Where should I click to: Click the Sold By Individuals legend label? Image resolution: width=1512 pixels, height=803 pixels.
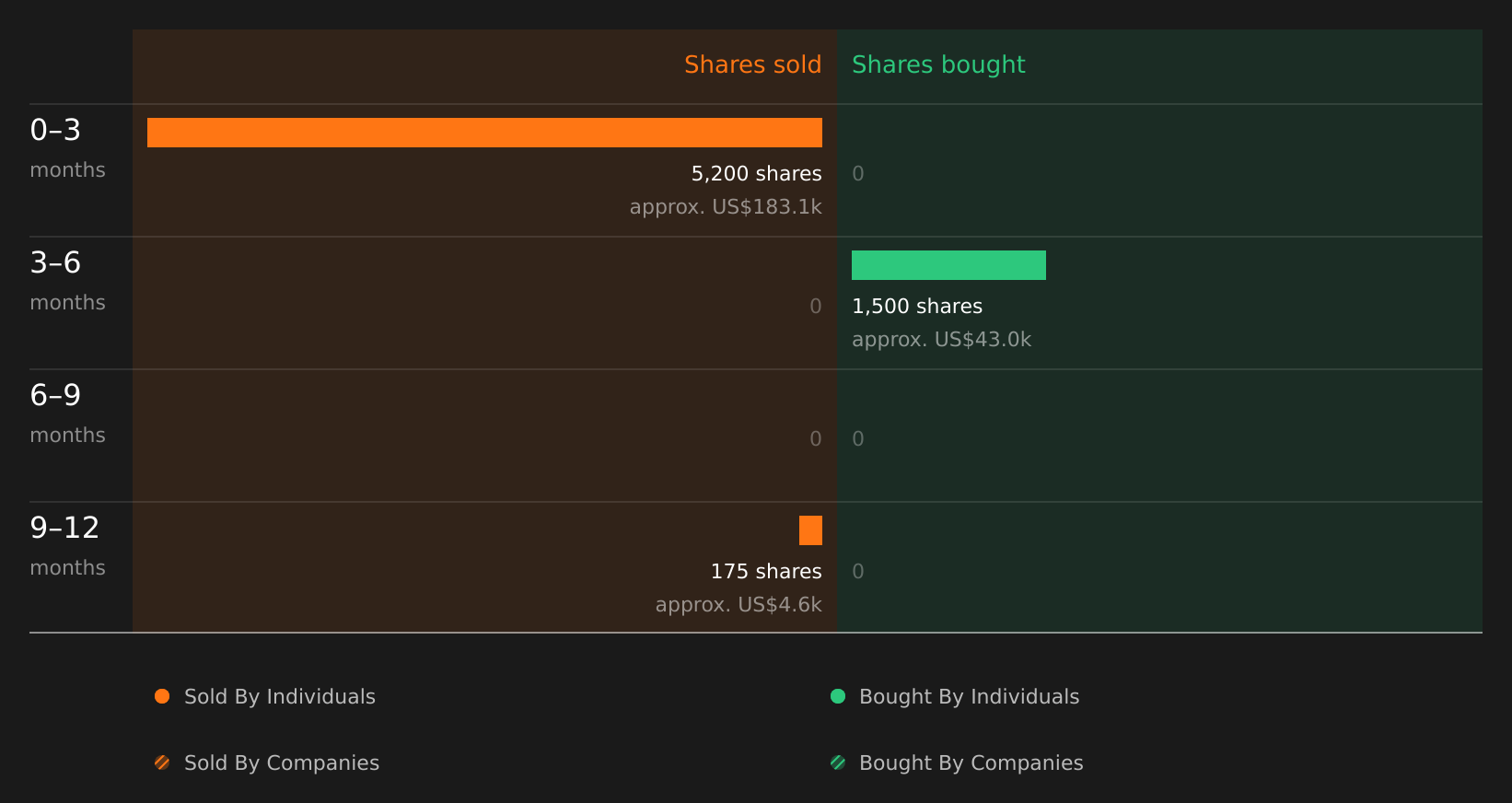click(x=280, y=697)
